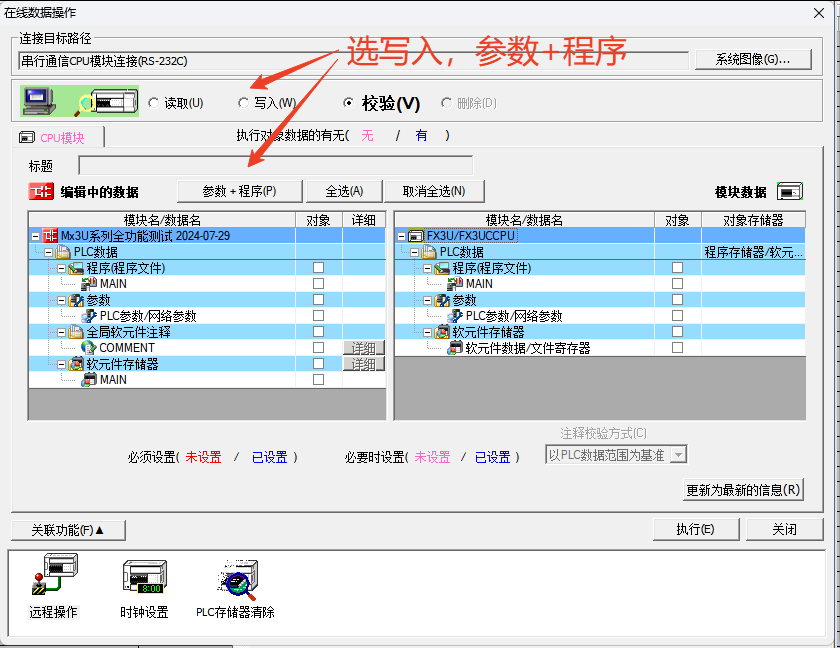This screenshot has height=648, width=840.
Task: Collapse the 关联功能(F) panel
Action: click(x=66, y=530)
